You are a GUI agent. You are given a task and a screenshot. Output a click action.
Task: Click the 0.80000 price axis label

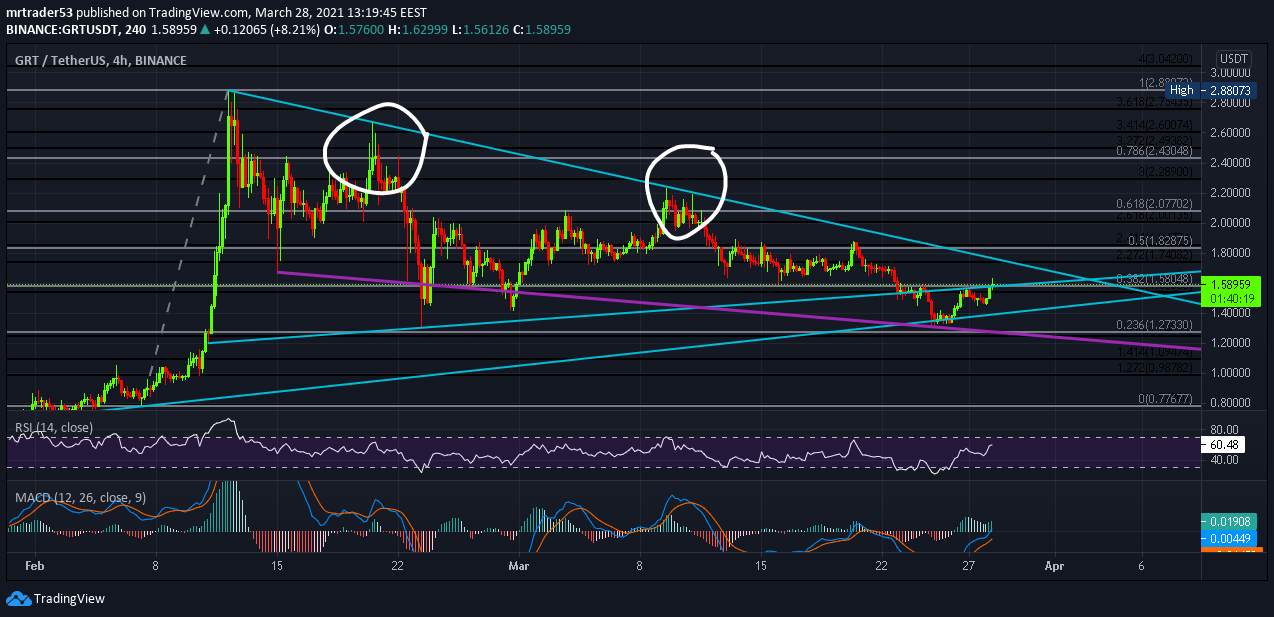[x=1231, y=403]
